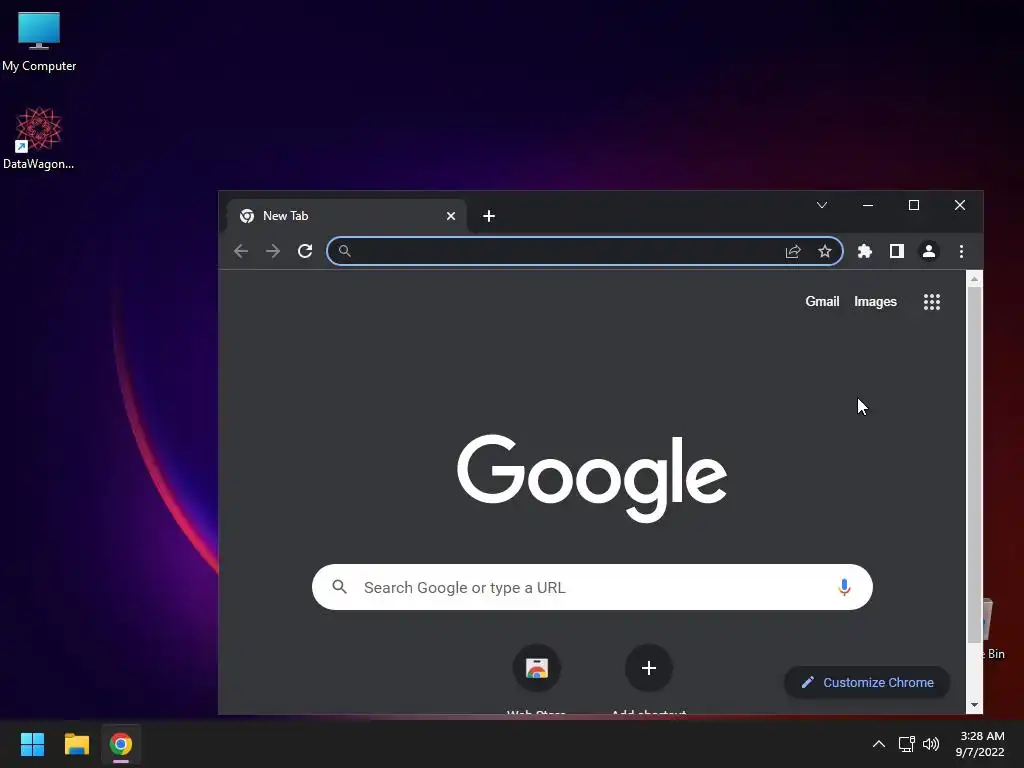Start voice search with the microphone
This screenshot has width=1024, height=768.
tap(844, 587)
